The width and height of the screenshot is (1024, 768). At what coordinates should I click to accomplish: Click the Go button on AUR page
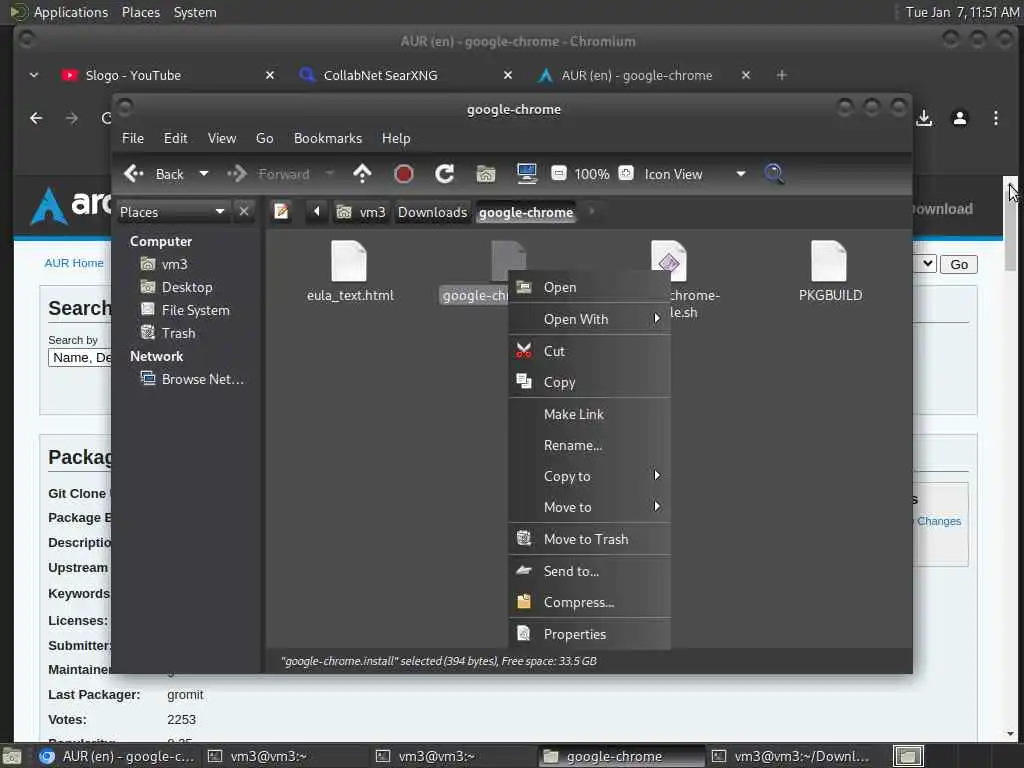959,264
